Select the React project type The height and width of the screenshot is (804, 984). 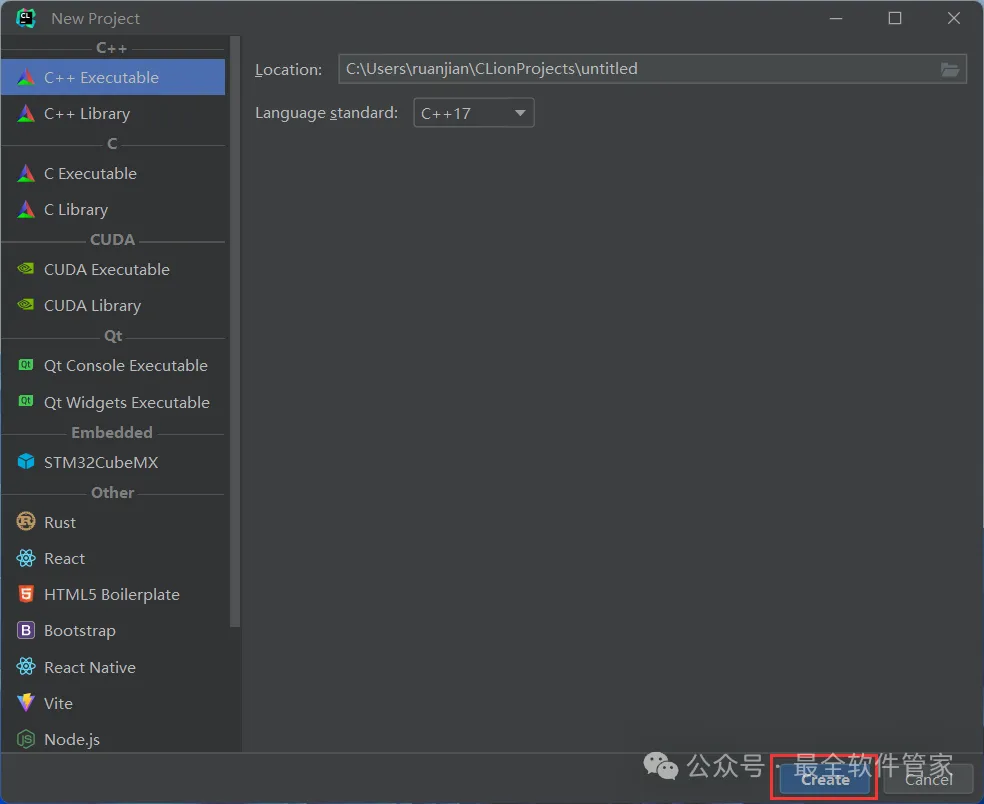(113, 558)
